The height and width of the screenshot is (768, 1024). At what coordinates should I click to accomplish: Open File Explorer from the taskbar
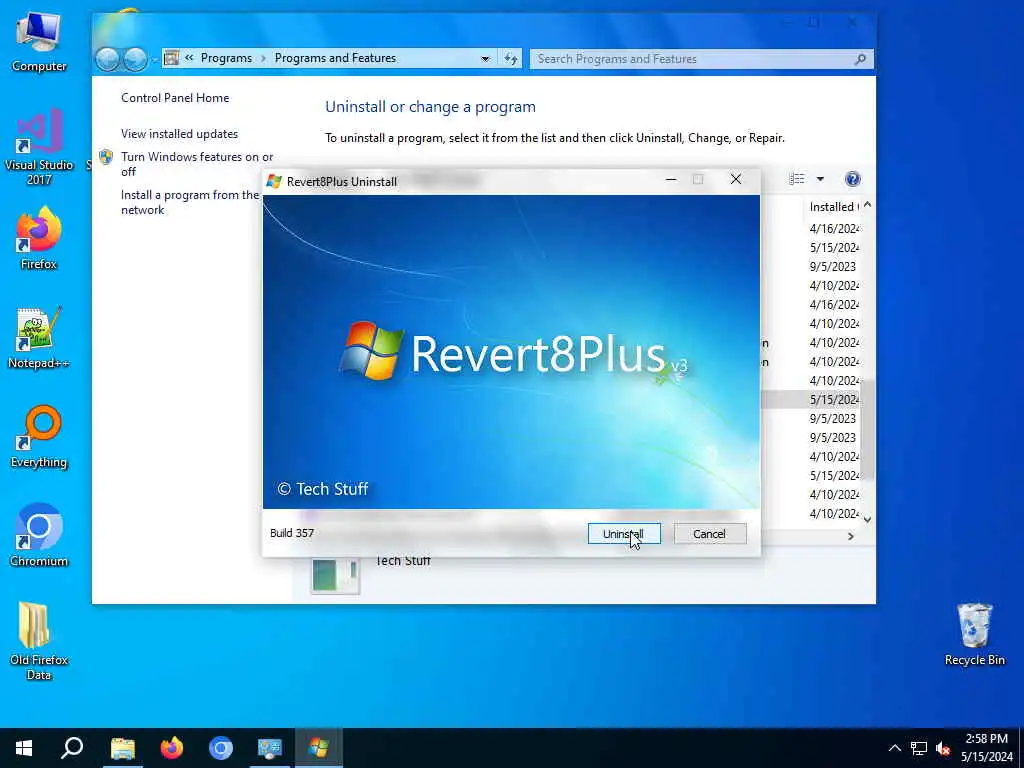(122, 748)
